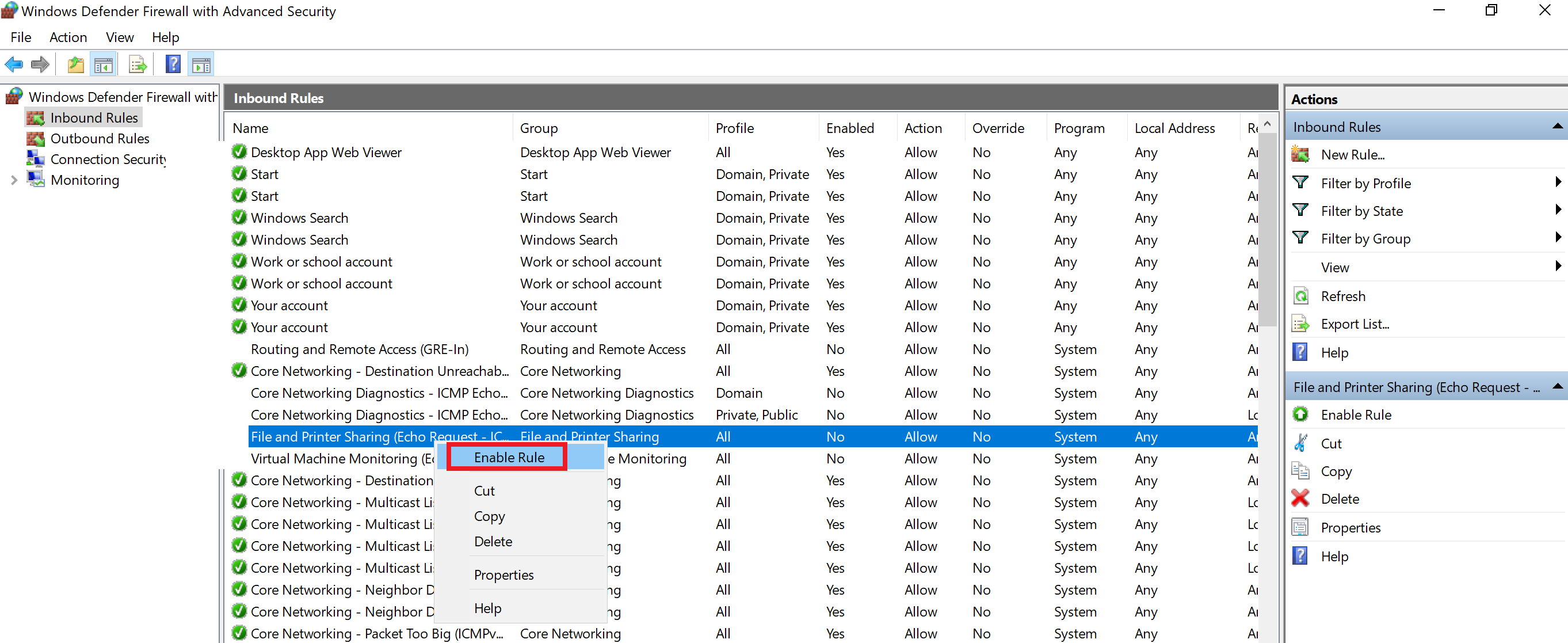This screenshot has width=1568, height=643.
Task: Click the Filter by Group funnel icon
Action: (x=1301, y=238)
